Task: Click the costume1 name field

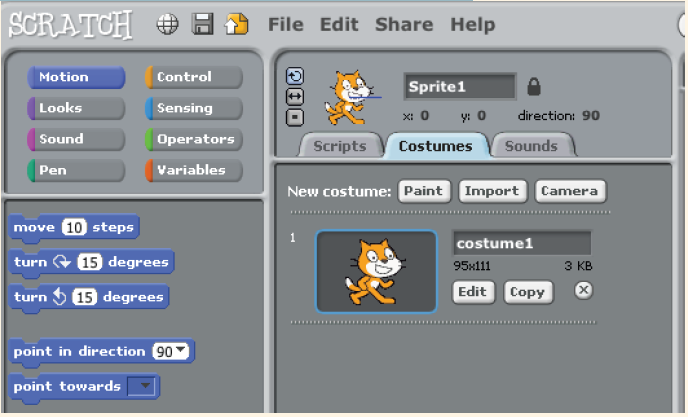Action: coord(522,243)
